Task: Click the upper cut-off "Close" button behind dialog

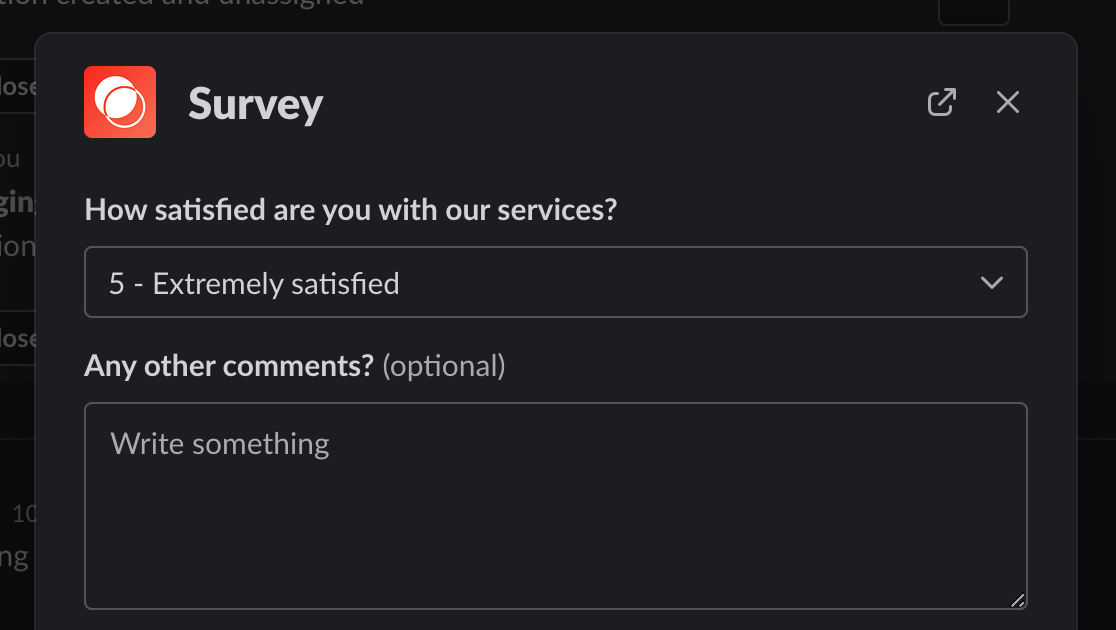Action: 17,86
